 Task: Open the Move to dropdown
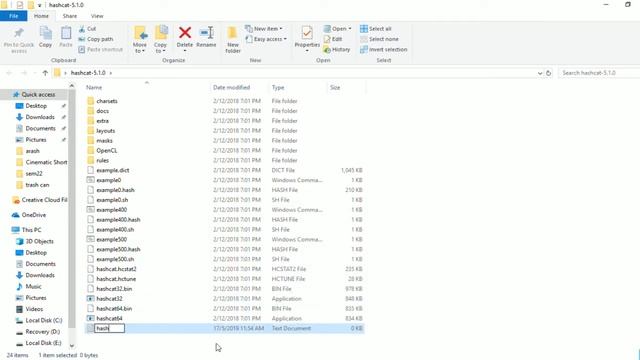[x=140, y=40]
